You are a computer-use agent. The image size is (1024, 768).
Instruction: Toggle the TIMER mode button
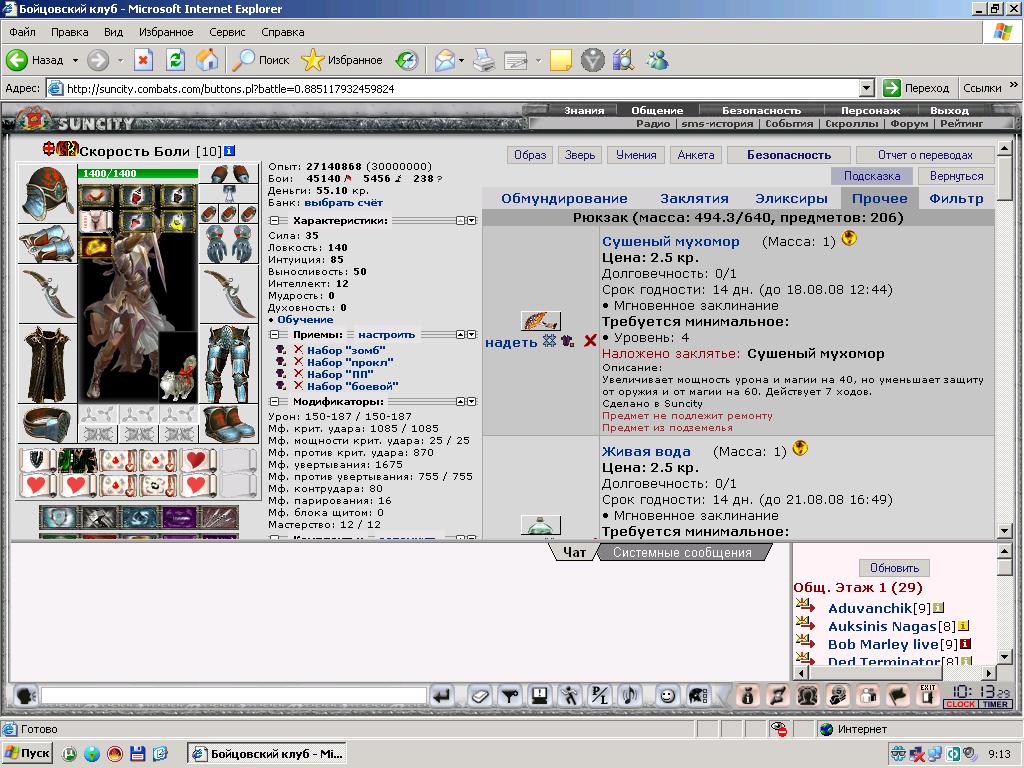click(995, 704)
